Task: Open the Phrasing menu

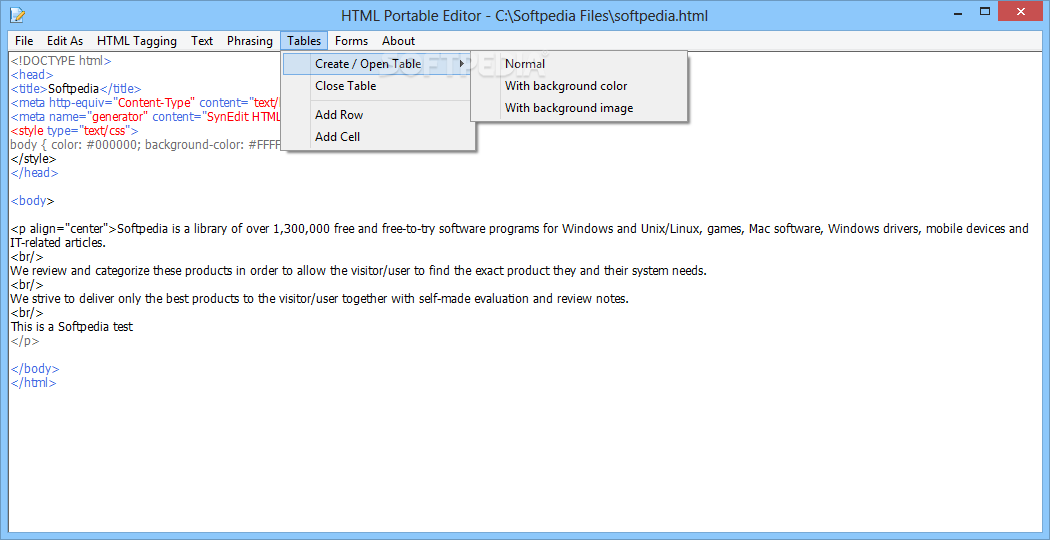Action: click(x=250, y=41)
